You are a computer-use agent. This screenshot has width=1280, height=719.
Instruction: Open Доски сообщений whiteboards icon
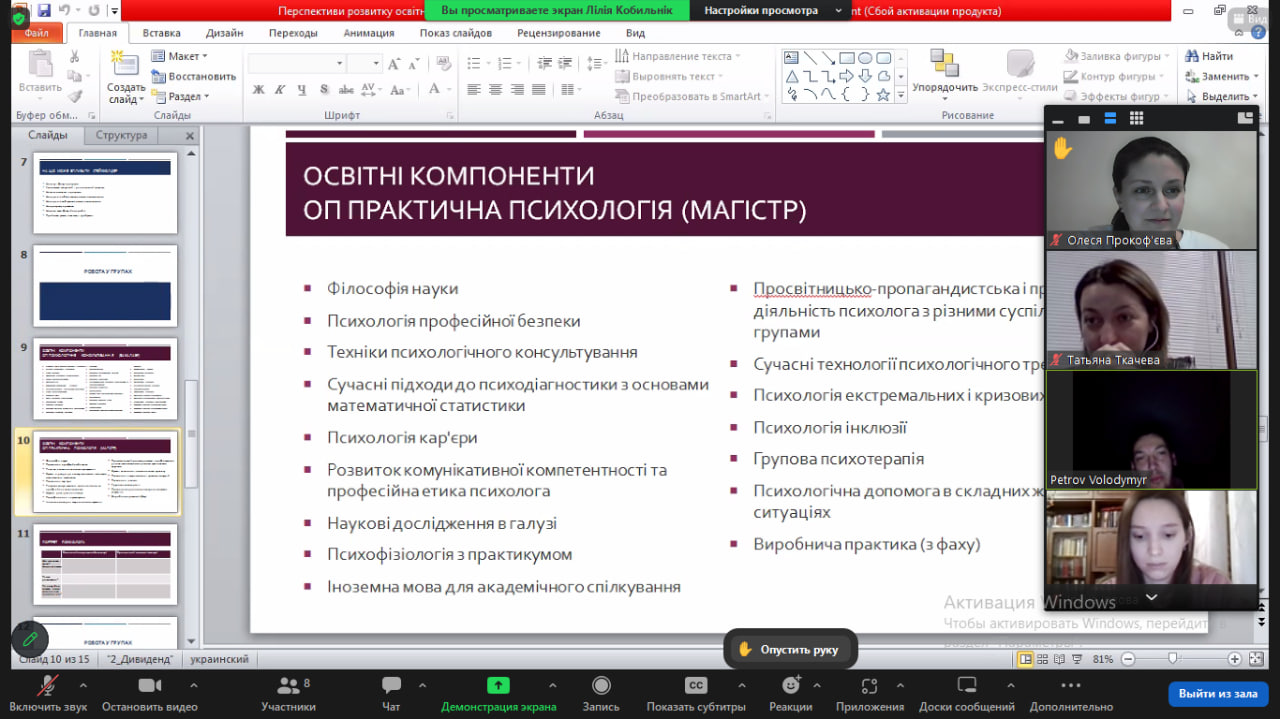[x=966, y=686]
